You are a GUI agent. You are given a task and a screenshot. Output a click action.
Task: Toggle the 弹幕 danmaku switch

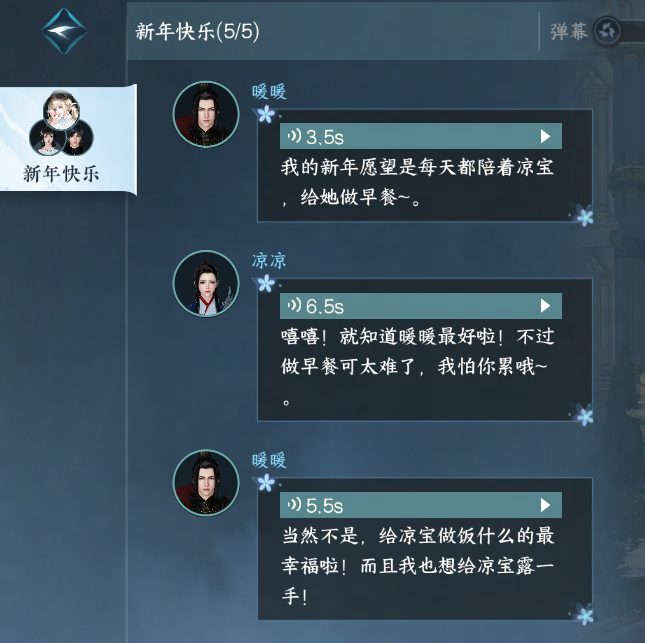pos(608,31)
